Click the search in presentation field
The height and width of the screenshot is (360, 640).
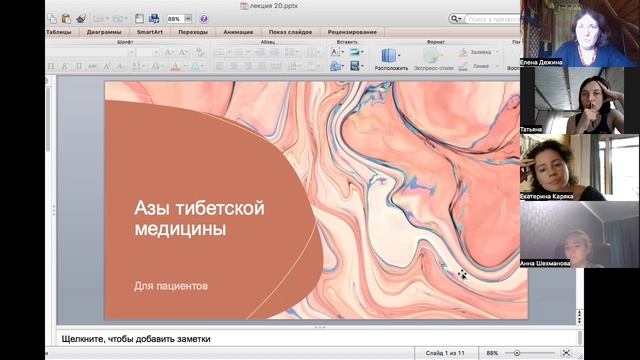[493, 19]
